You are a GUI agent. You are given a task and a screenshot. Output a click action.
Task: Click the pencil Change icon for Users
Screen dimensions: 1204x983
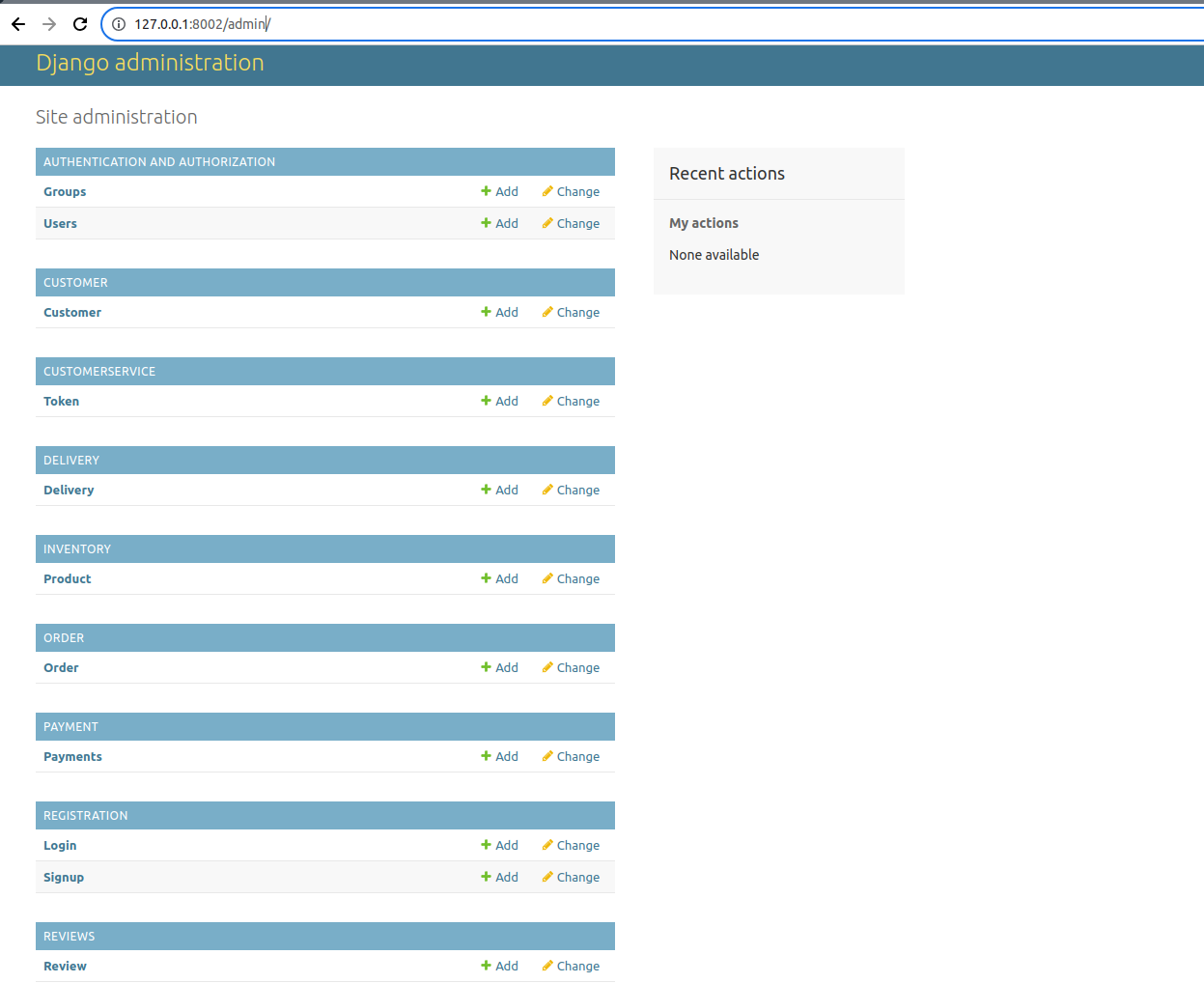[547, 223]
